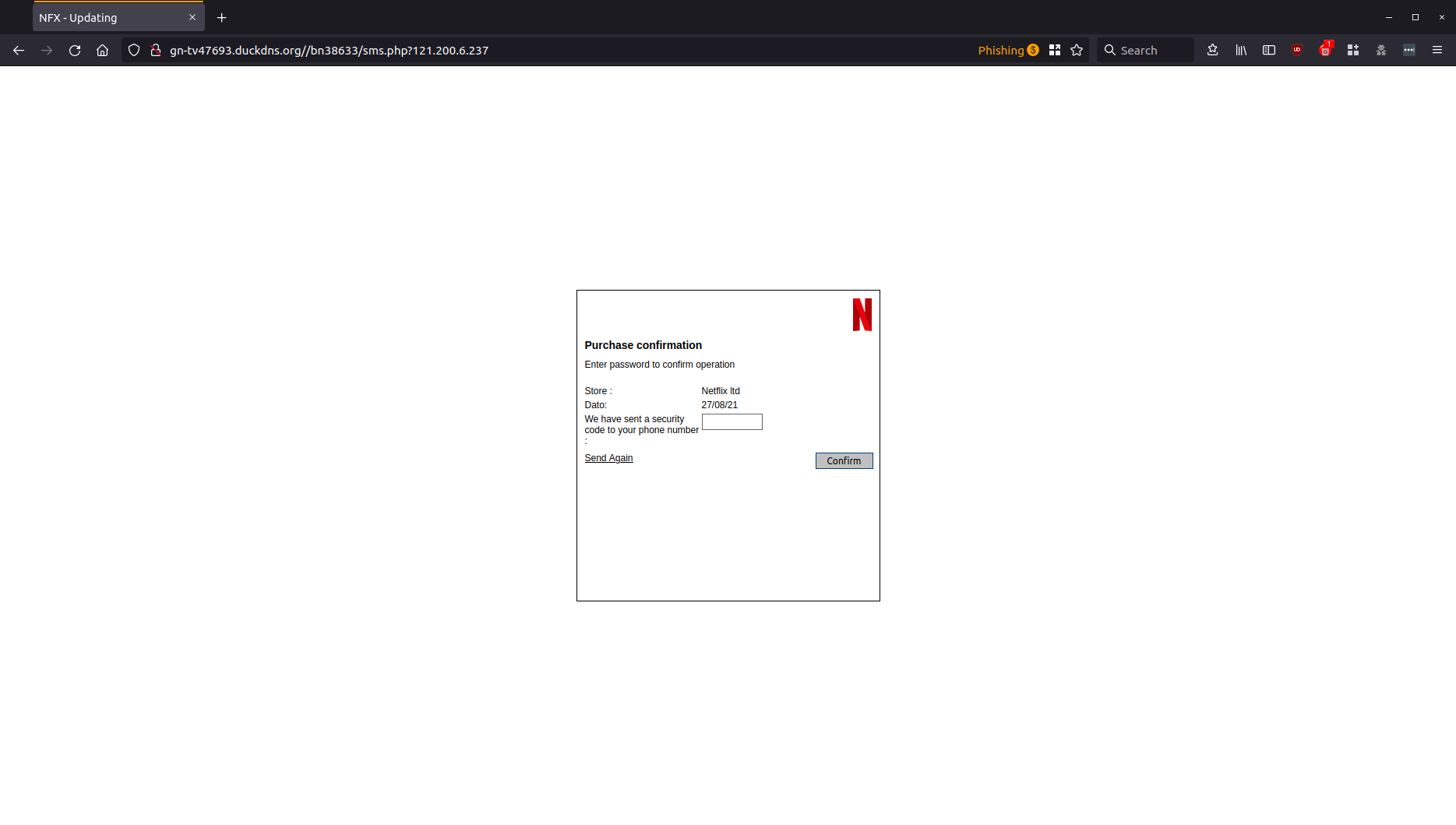This screenshot has width=1456, height=825.
Task: Open the browser home page
Action: pyautogui.click(x=102, y=50)
